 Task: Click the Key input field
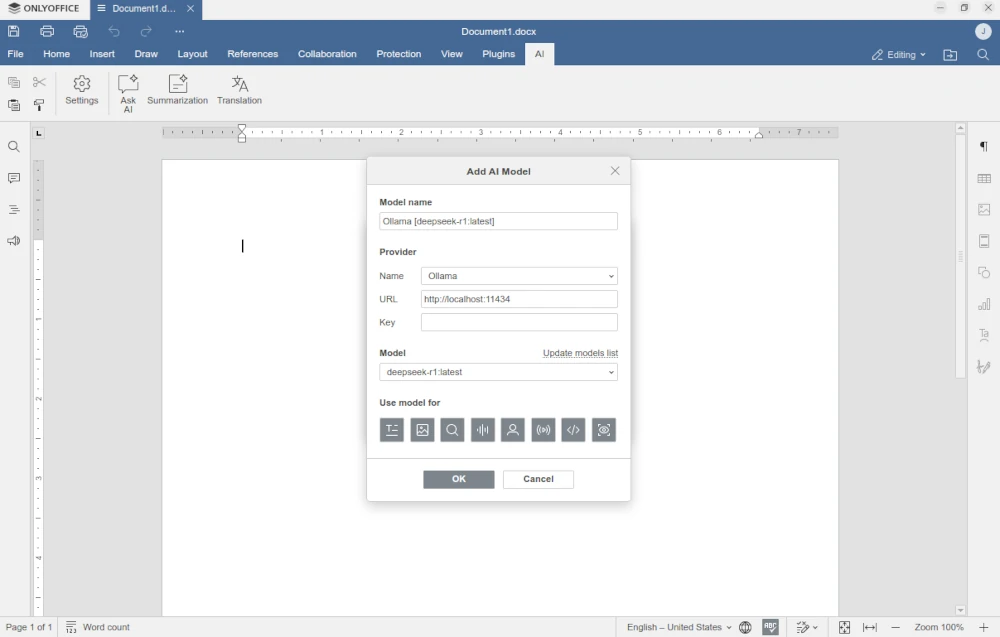[x=519, y=322]
